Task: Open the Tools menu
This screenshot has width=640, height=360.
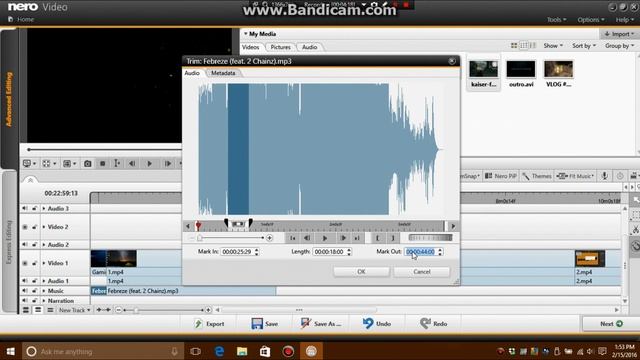Action: click(x=556, y=20)
